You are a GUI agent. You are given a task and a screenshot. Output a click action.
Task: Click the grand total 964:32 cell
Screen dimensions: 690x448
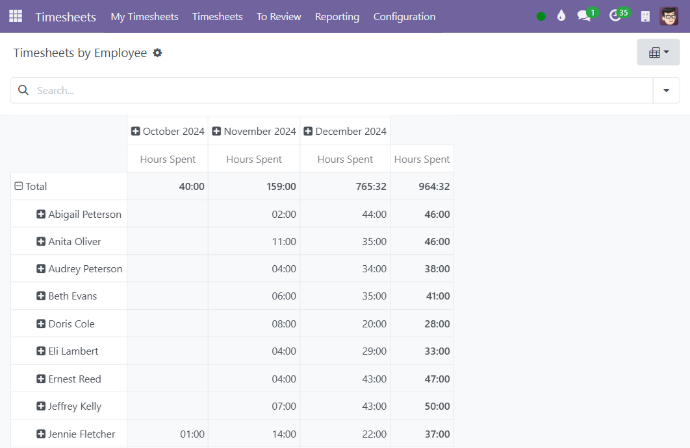tap(422, 186)
